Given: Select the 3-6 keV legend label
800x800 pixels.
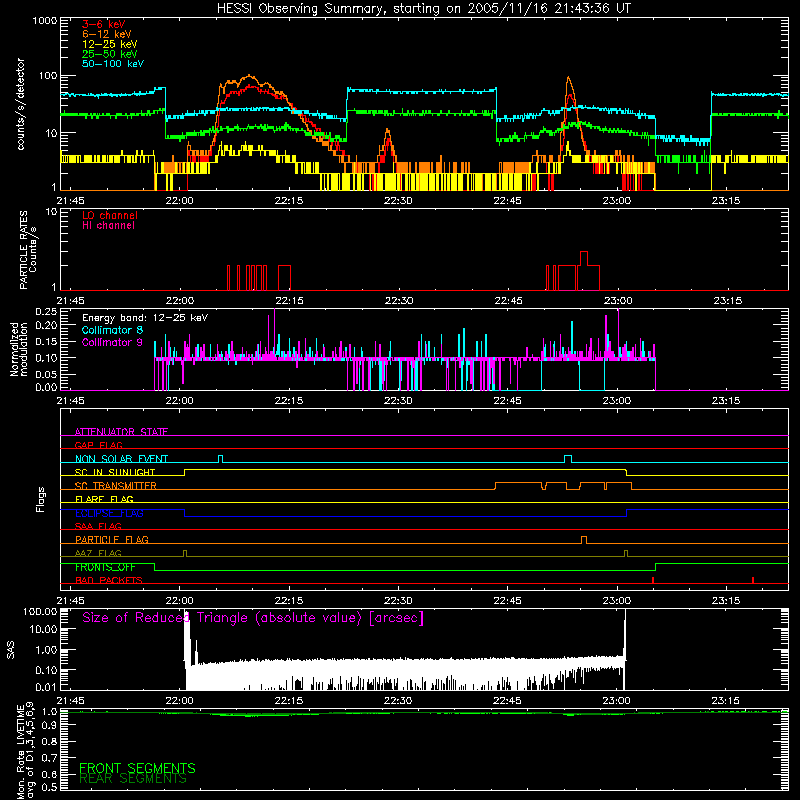Looking at the screenshot, I should coord(104,24).
